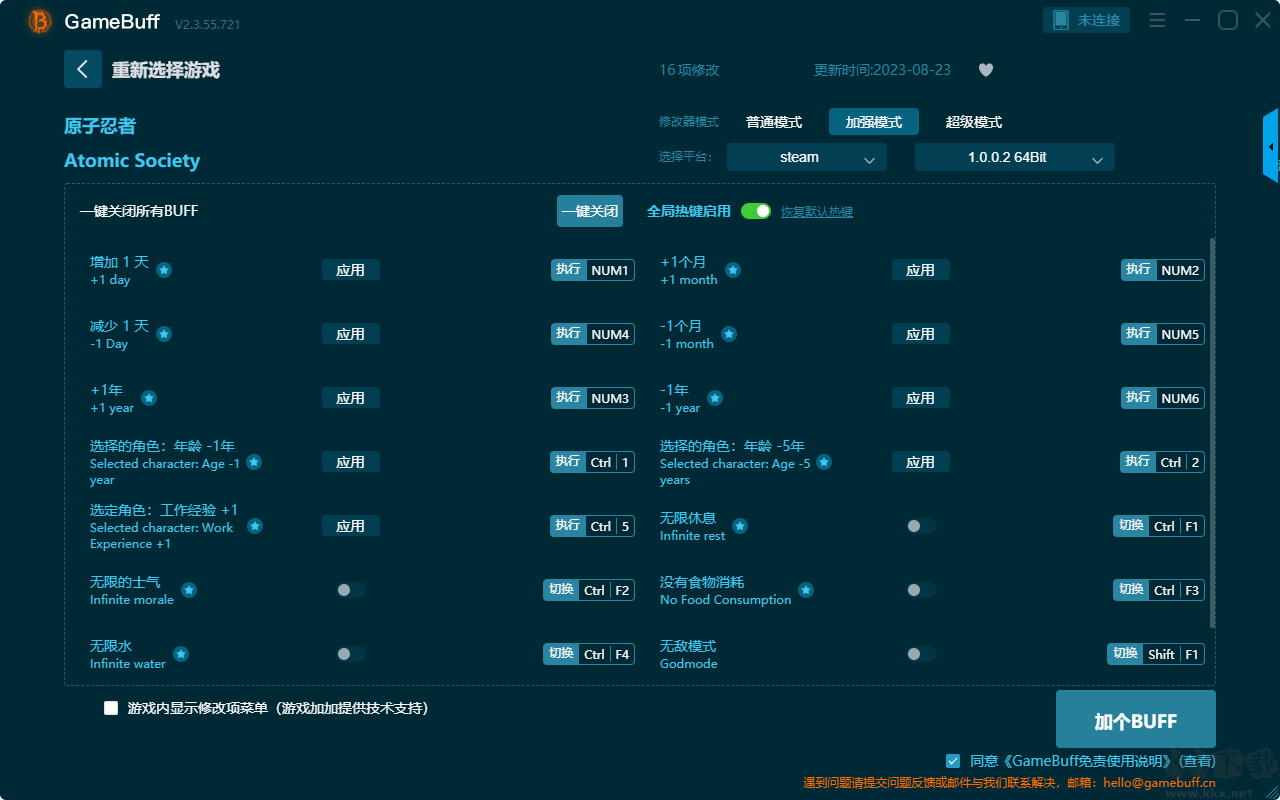1280x800 pixels.
Task: Click the 加个BUFF button
Action: tap(1136, 721)
